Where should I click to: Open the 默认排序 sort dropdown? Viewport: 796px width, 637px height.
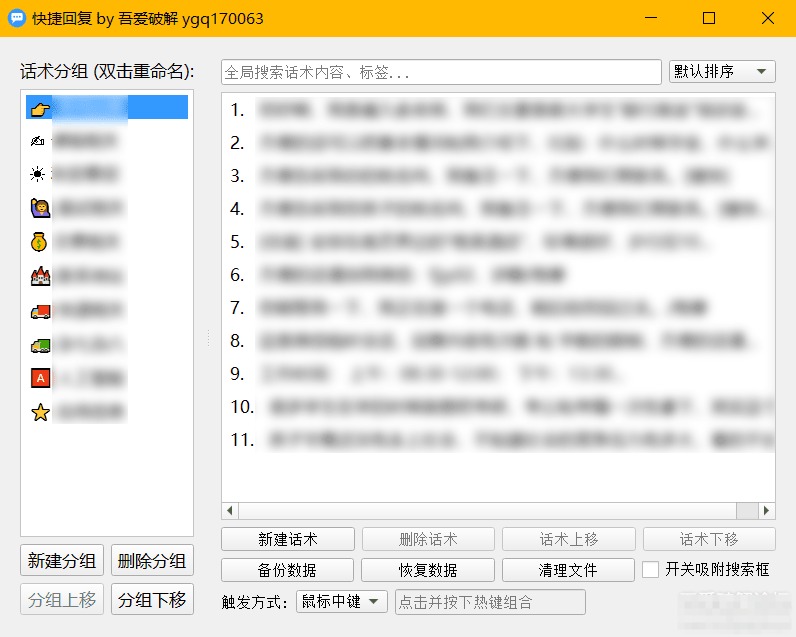click(722, 72)
